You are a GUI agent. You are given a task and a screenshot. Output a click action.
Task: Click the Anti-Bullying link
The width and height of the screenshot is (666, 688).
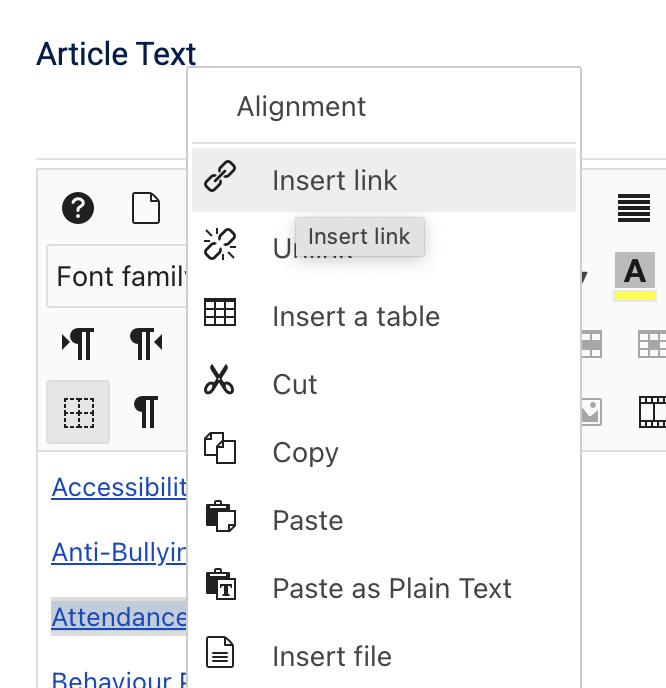point(119,552)
